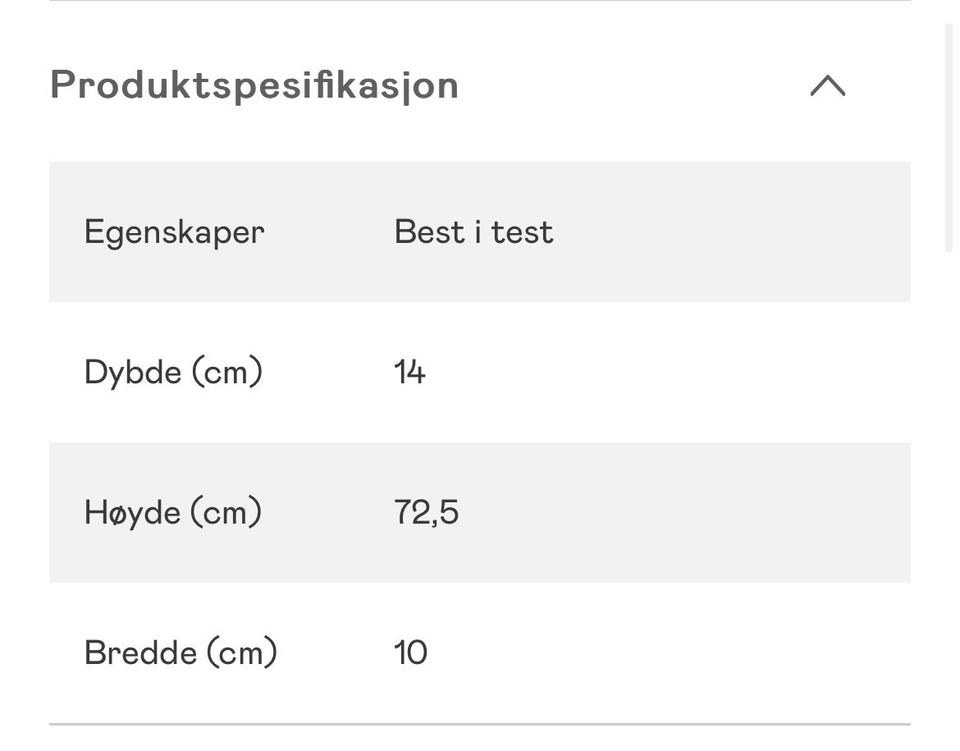
Task: Click the Egenskaper row label
Action: (174, 232)
